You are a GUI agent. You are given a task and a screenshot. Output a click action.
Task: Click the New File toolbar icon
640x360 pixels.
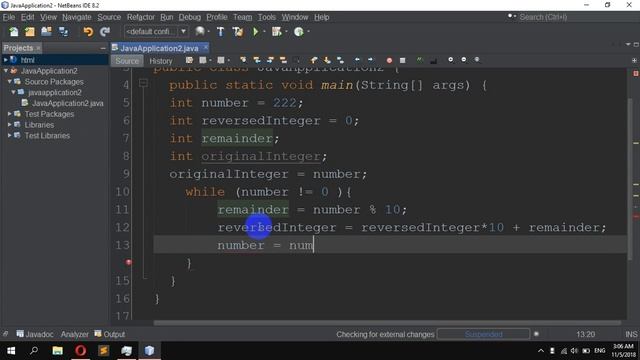pyautogui.click(x=13, y=31)
